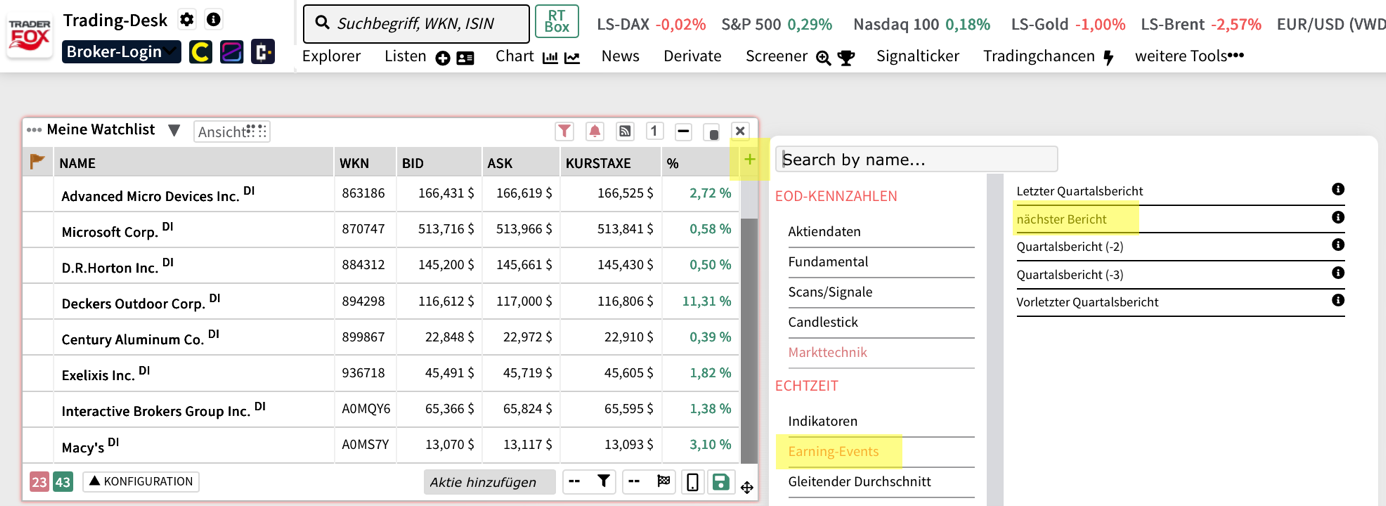Open the checkered flag selector

click(x=649, y=481)
